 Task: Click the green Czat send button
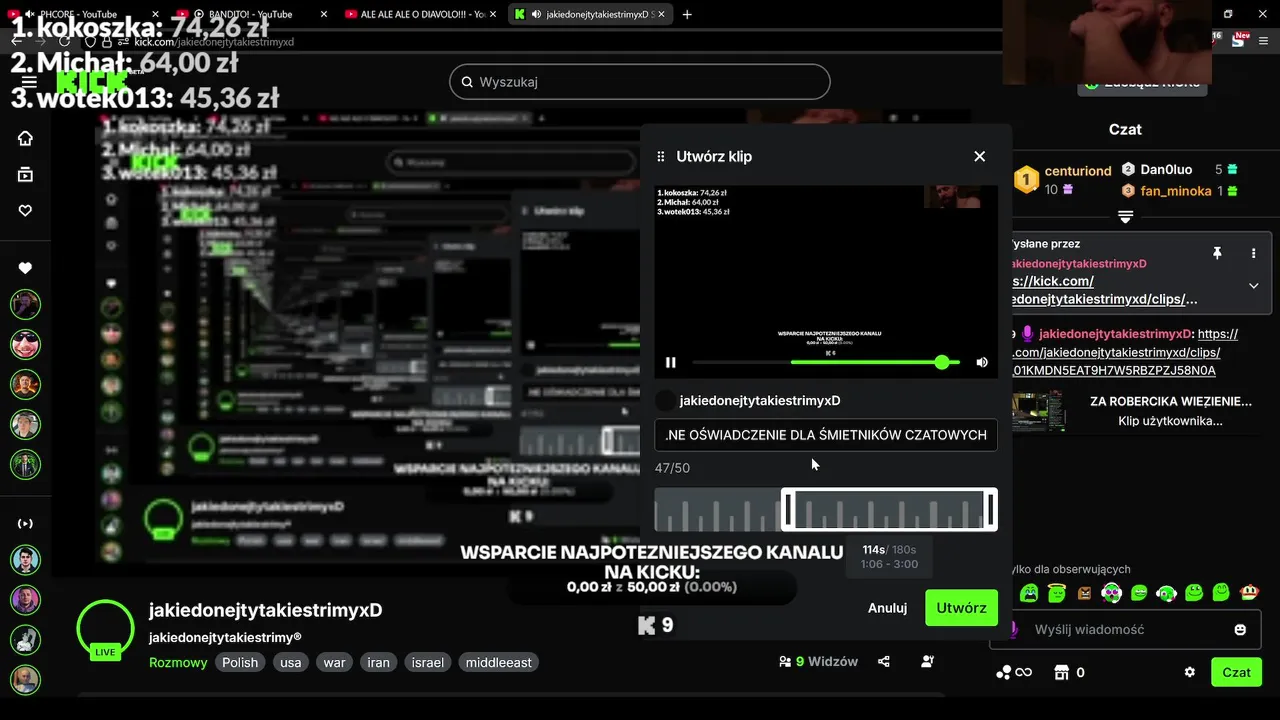tap(1236, 672)
